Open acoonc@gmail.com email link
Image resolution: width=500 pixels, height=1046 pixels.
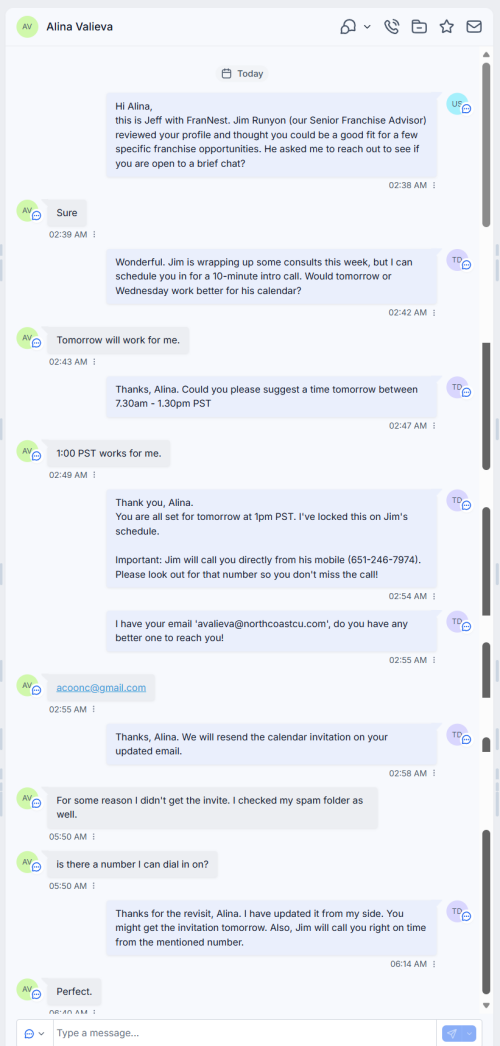click(x=101, y=687)
